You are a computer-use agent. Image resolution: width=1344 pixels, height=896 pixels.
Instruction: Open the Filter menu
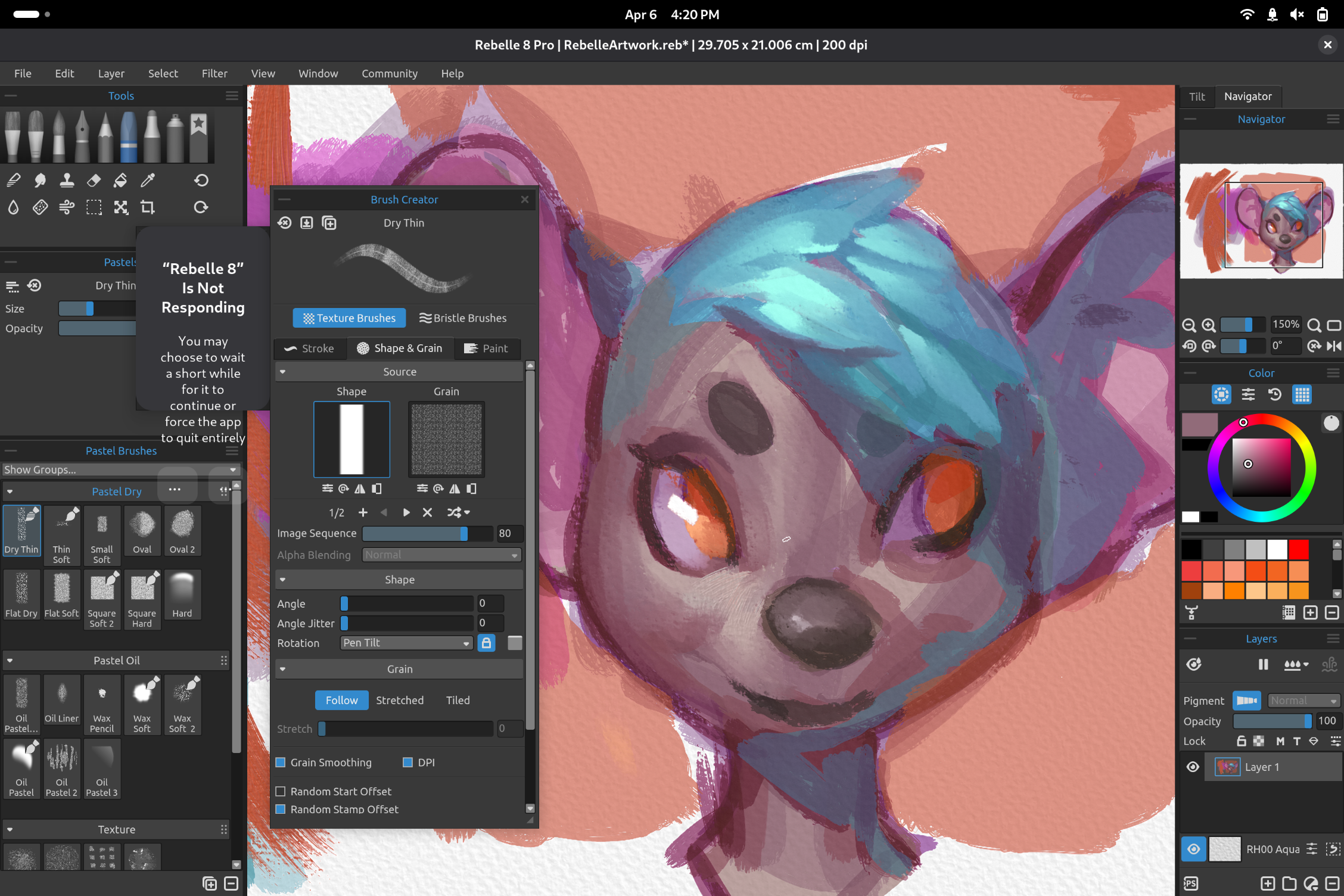point(214,73)
